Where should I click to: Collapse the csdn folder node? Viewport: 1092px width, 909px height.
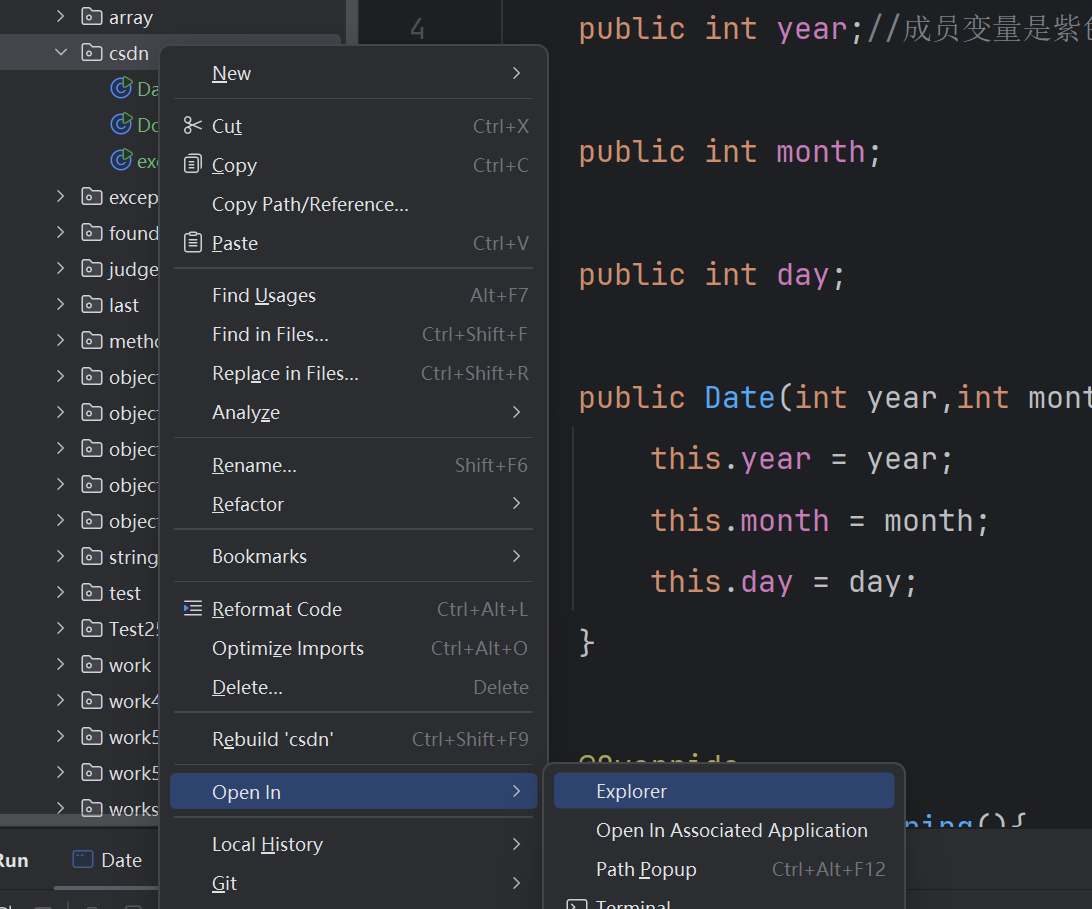point(61,52)
